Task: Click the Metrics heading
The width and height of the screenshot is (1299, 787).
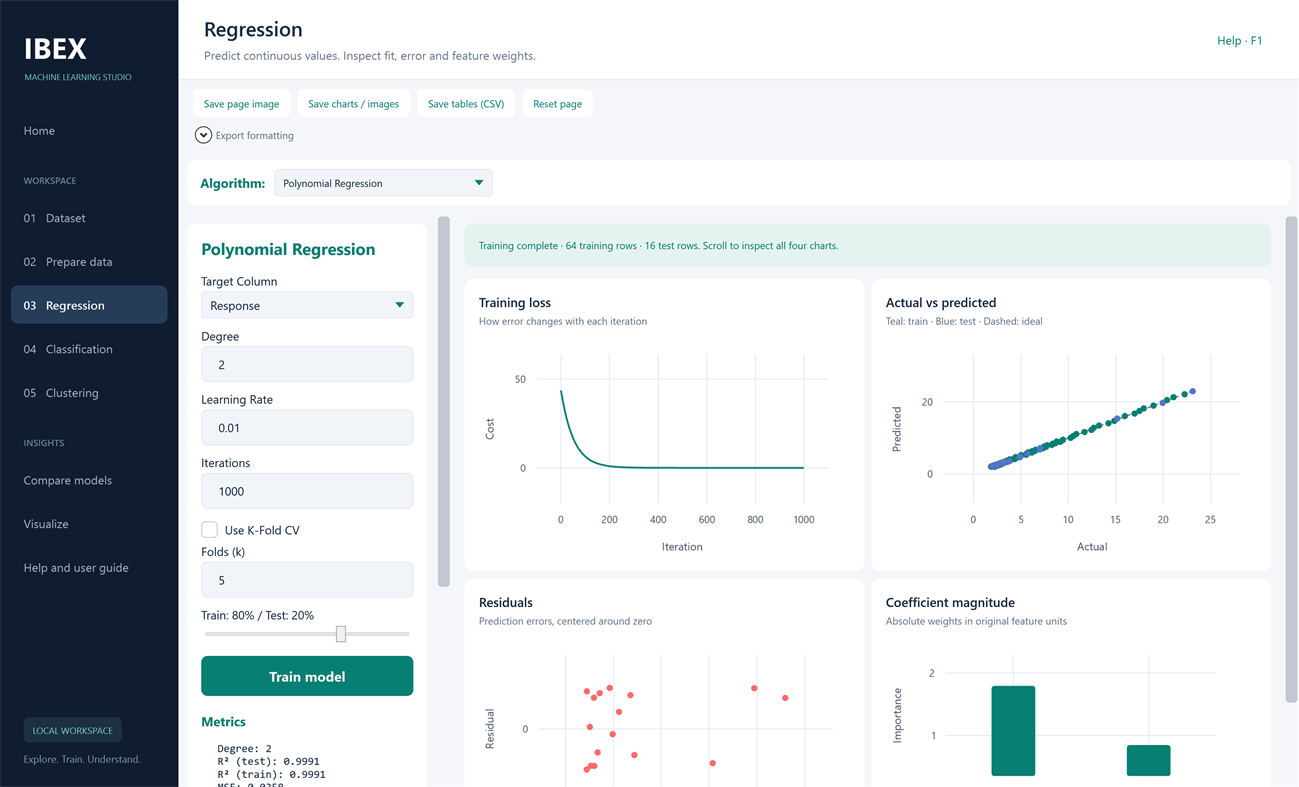Action: click(x=223, y=721)
